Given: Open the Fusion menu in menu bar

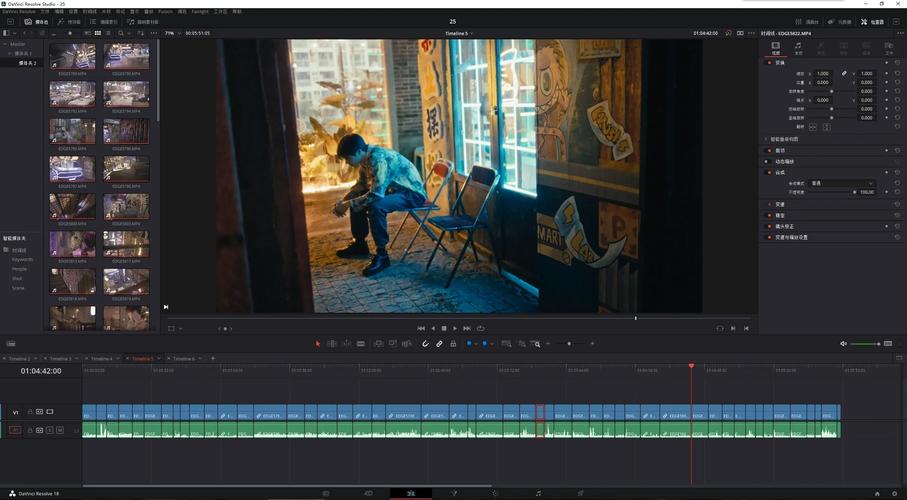Looking at the screenshot, I should tap(165, 12).
